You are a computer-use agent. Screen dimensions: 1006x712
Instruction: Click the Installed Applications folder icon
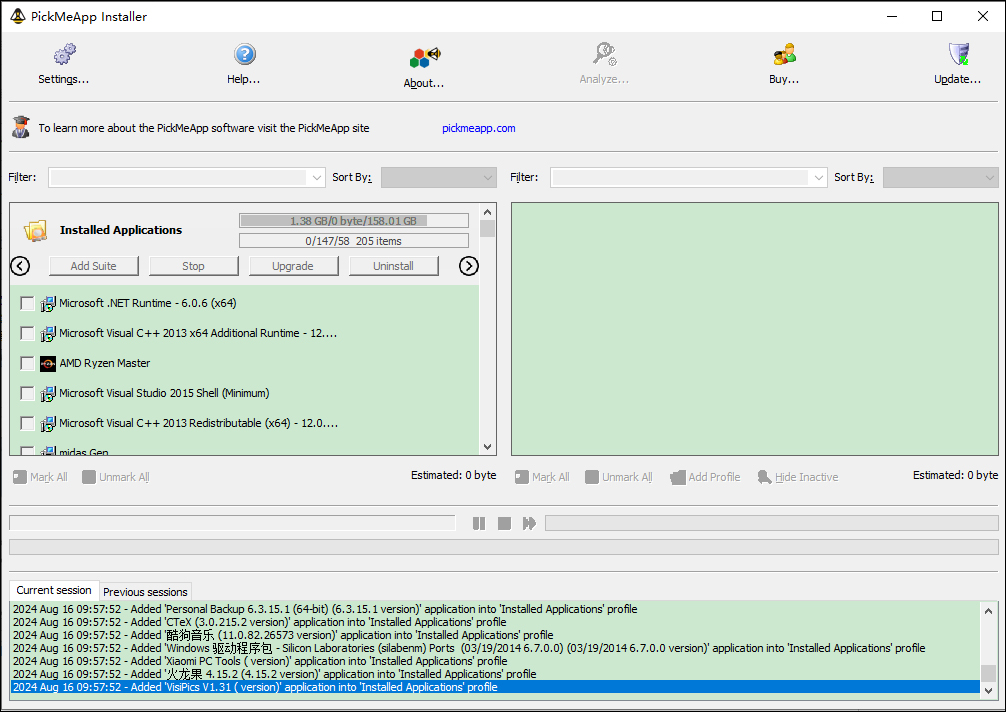pos(36,230)
